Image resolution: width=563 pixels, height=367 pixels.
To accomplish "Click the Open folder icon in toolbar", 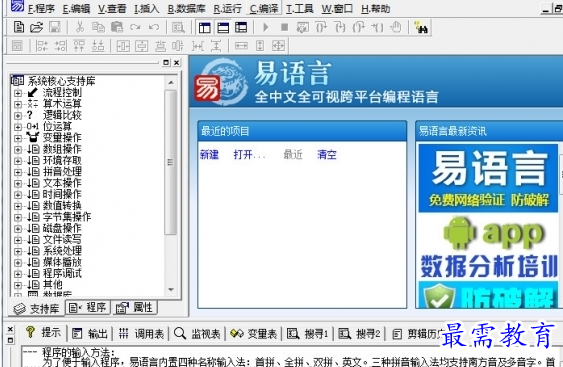I will tap(36, 27).
